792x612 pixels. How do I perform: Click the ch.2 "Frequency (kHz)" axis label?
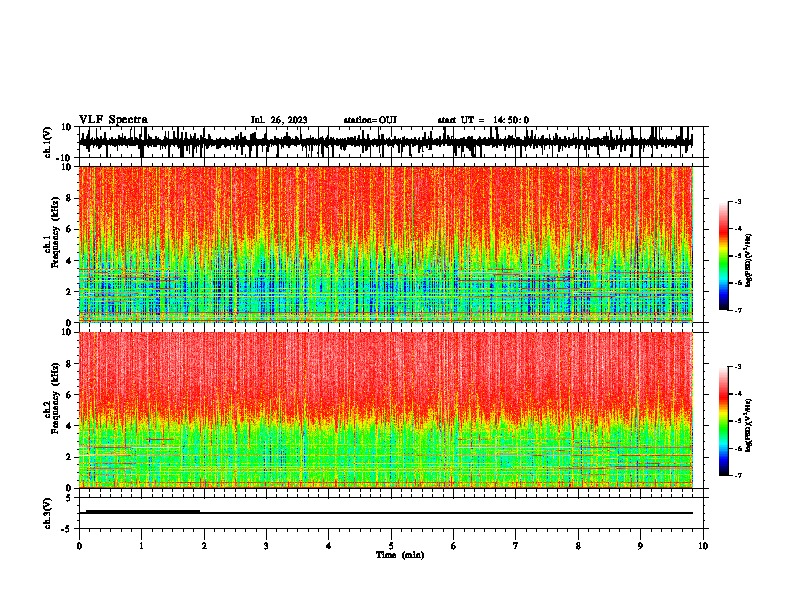[55, 398]
